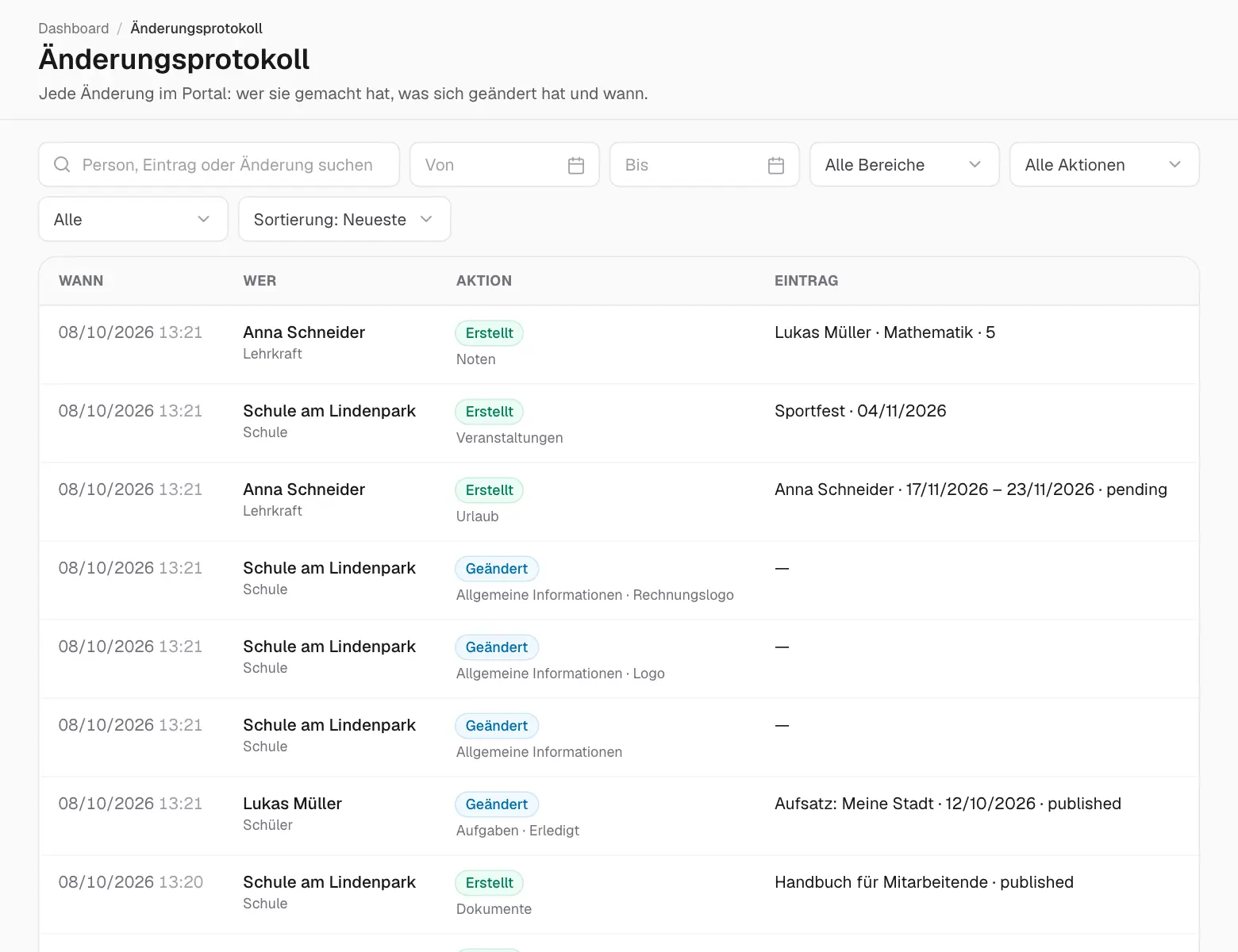The width and height of the screenshot is (1238, 952).
Task: Click Anna Schneider in the Noten row
Action: pos(304,332)
